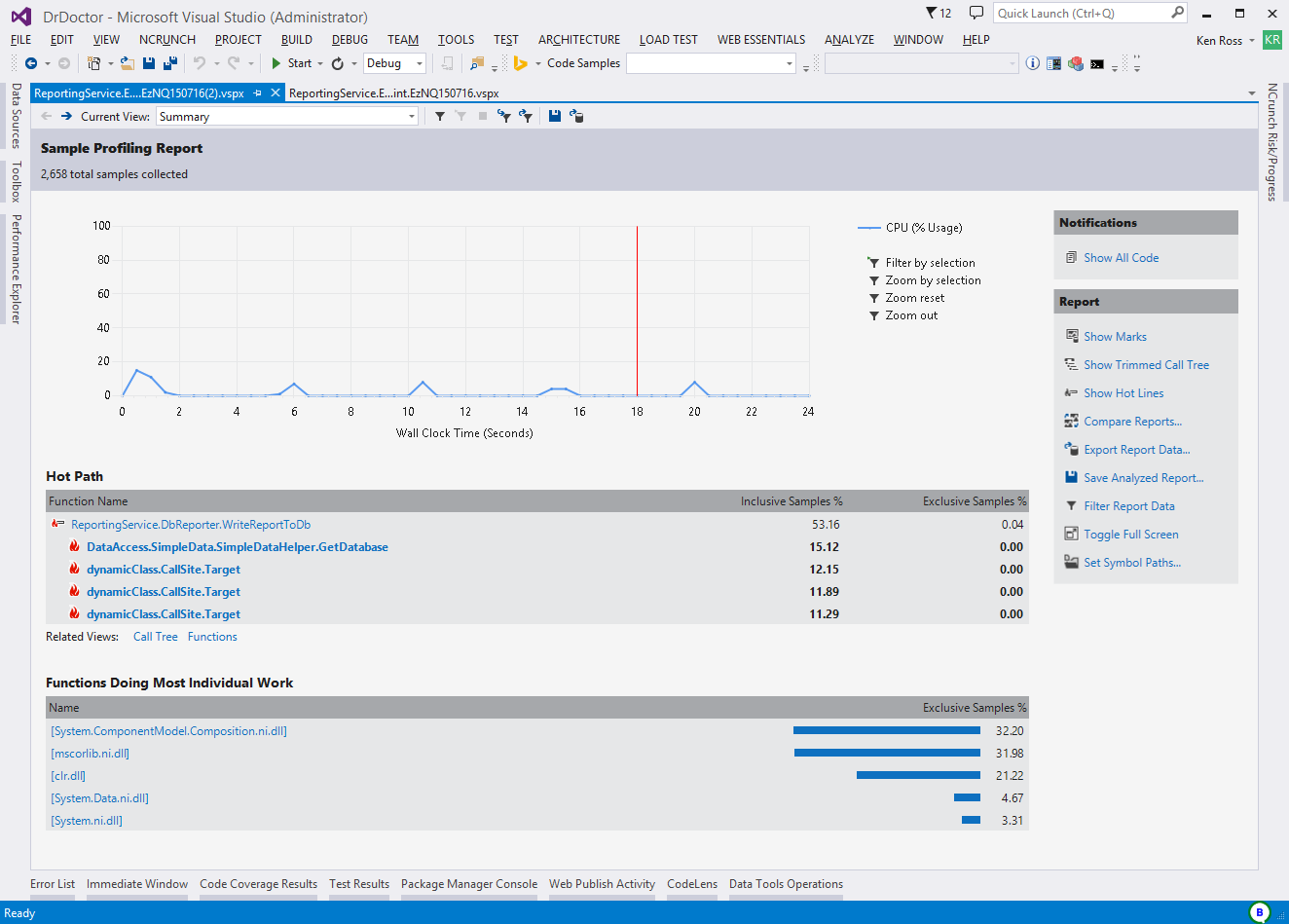Click Toggle Full Screen in Report panel

click(x=1130, y=535)
